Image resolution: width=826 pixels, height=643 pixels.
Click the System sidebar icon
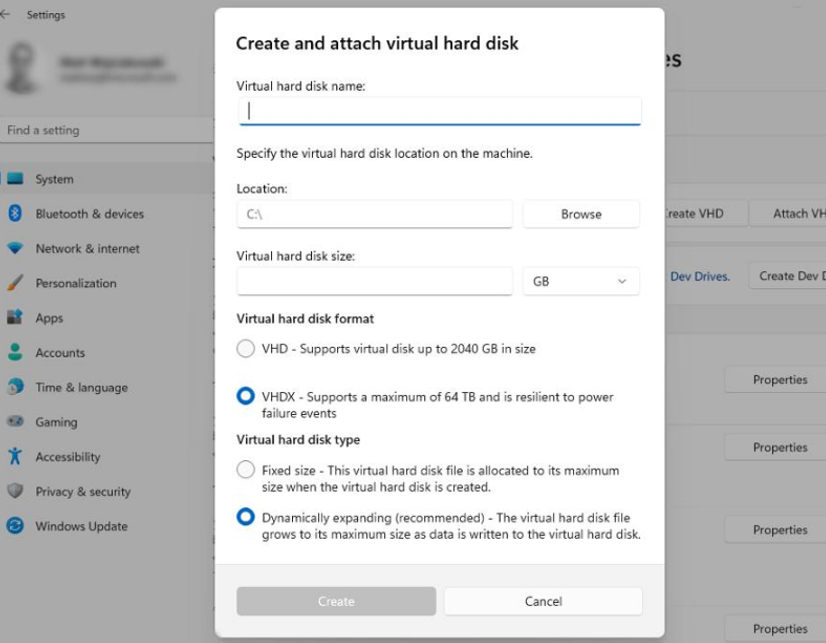pyautogui.click(x=15, y=179)
